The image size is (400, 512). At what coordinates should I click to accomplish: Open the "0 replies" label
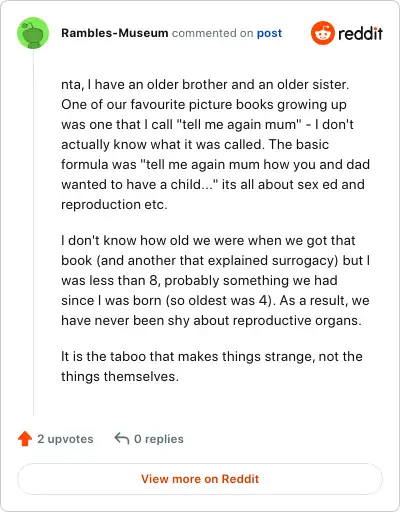click(x=159, y=439)
